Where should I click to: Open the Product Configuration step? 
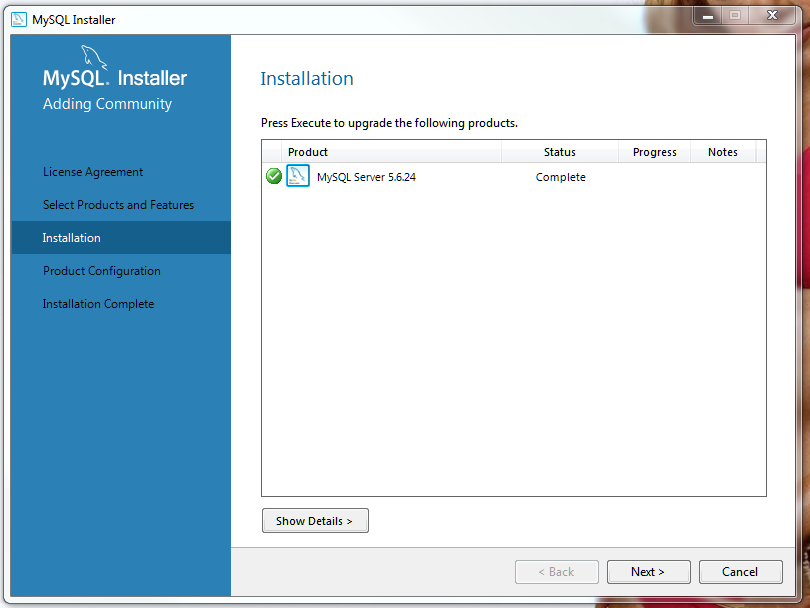(102, 271)
